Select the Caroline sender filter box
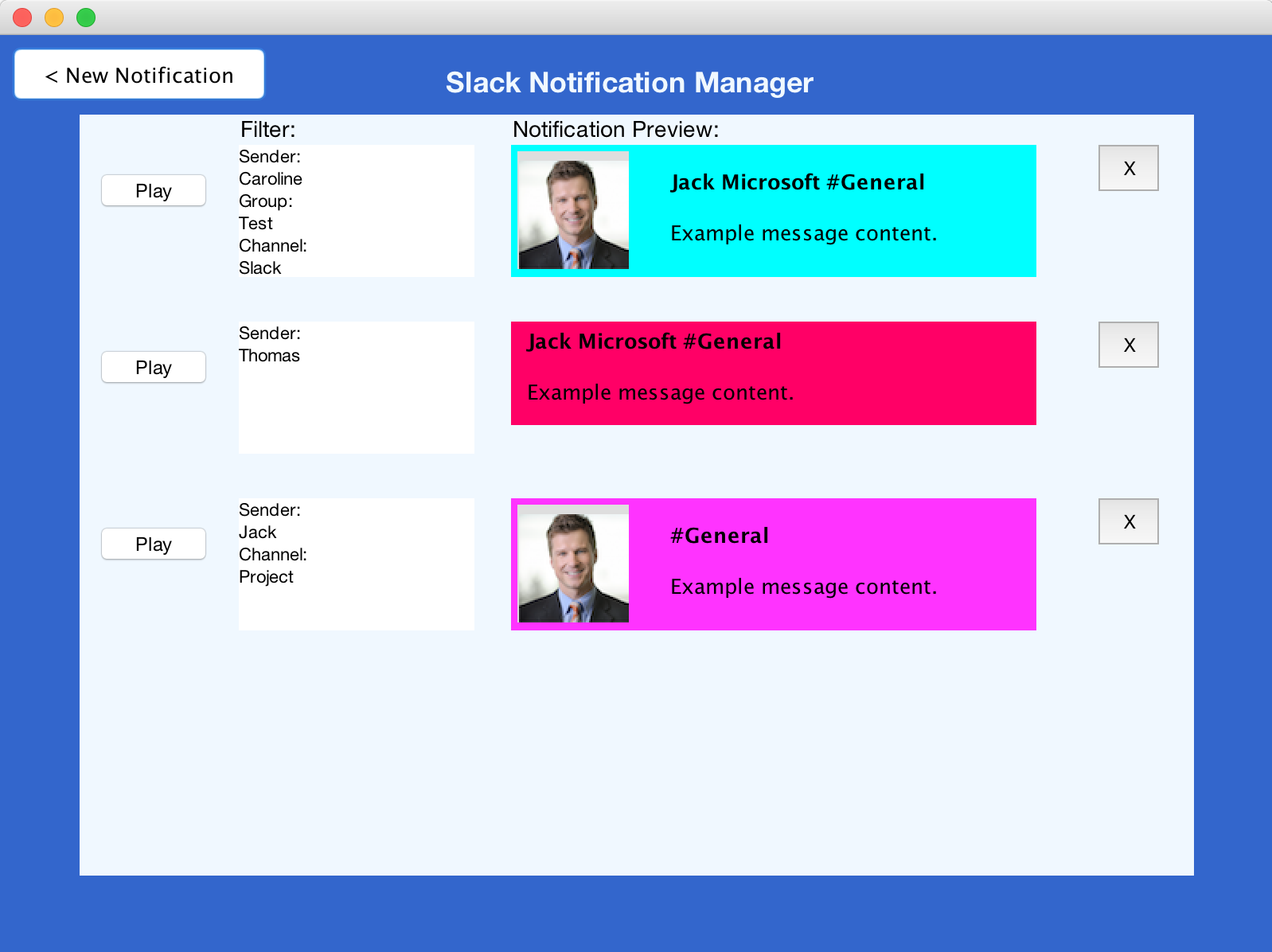 (x=356, y=211)
